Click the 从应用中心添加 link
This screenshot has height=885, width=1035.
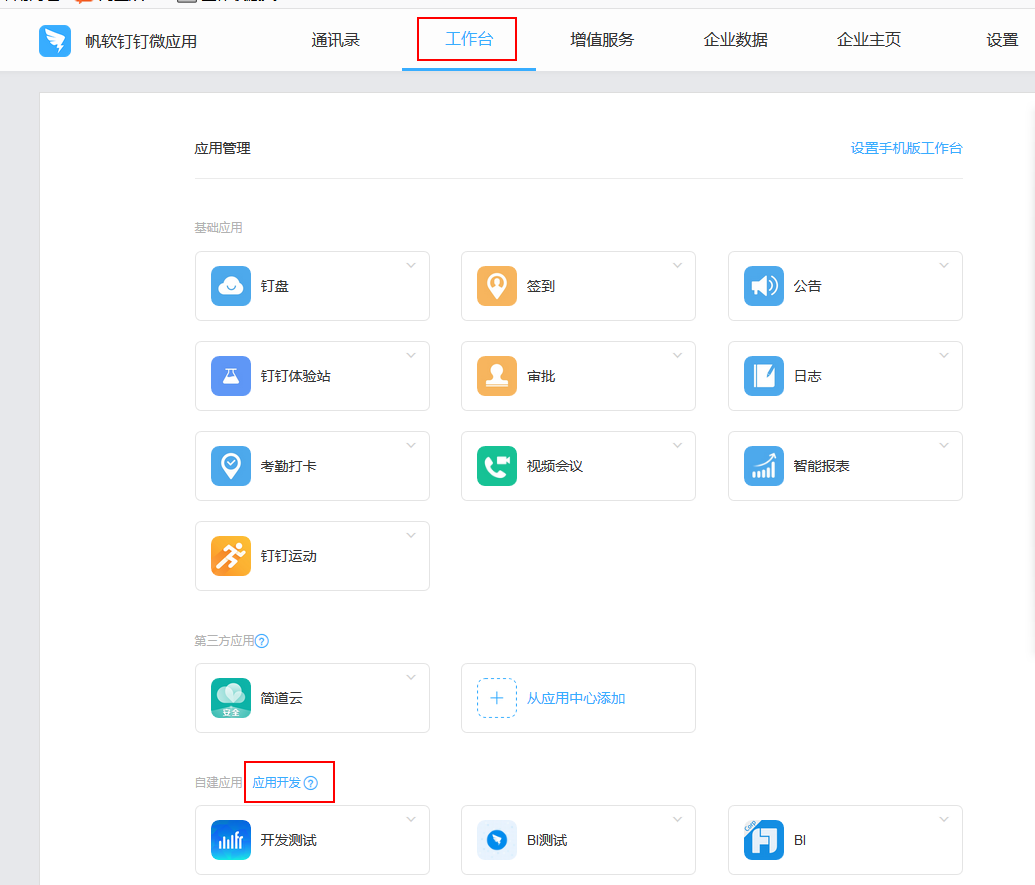(576, 698)
